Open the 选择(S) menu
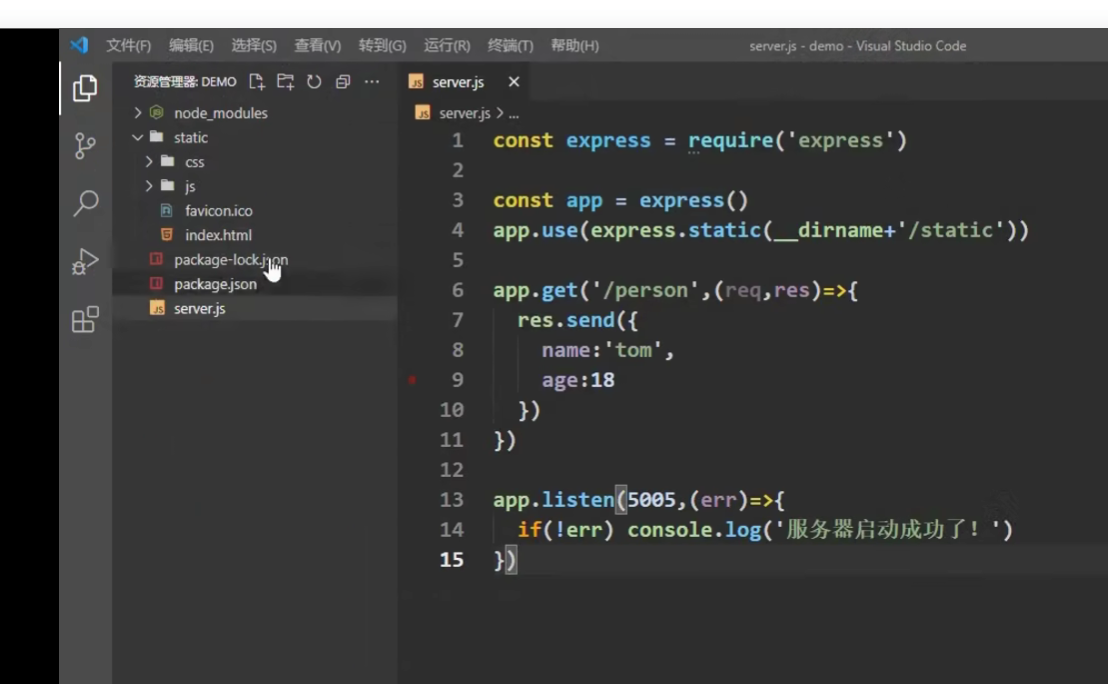Image resolution: width=1108 pixels, height=684 pixels. pos(254,46)
